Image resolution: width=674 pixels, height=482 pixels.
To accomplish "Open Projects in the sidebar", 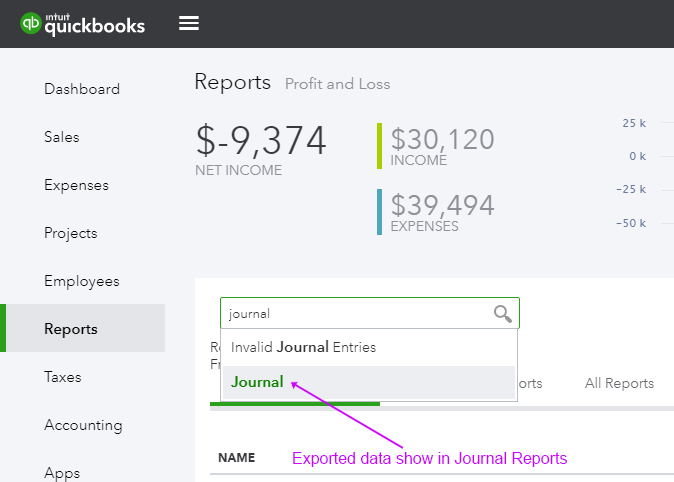I will pyautogui.click(x=71, y=233).
